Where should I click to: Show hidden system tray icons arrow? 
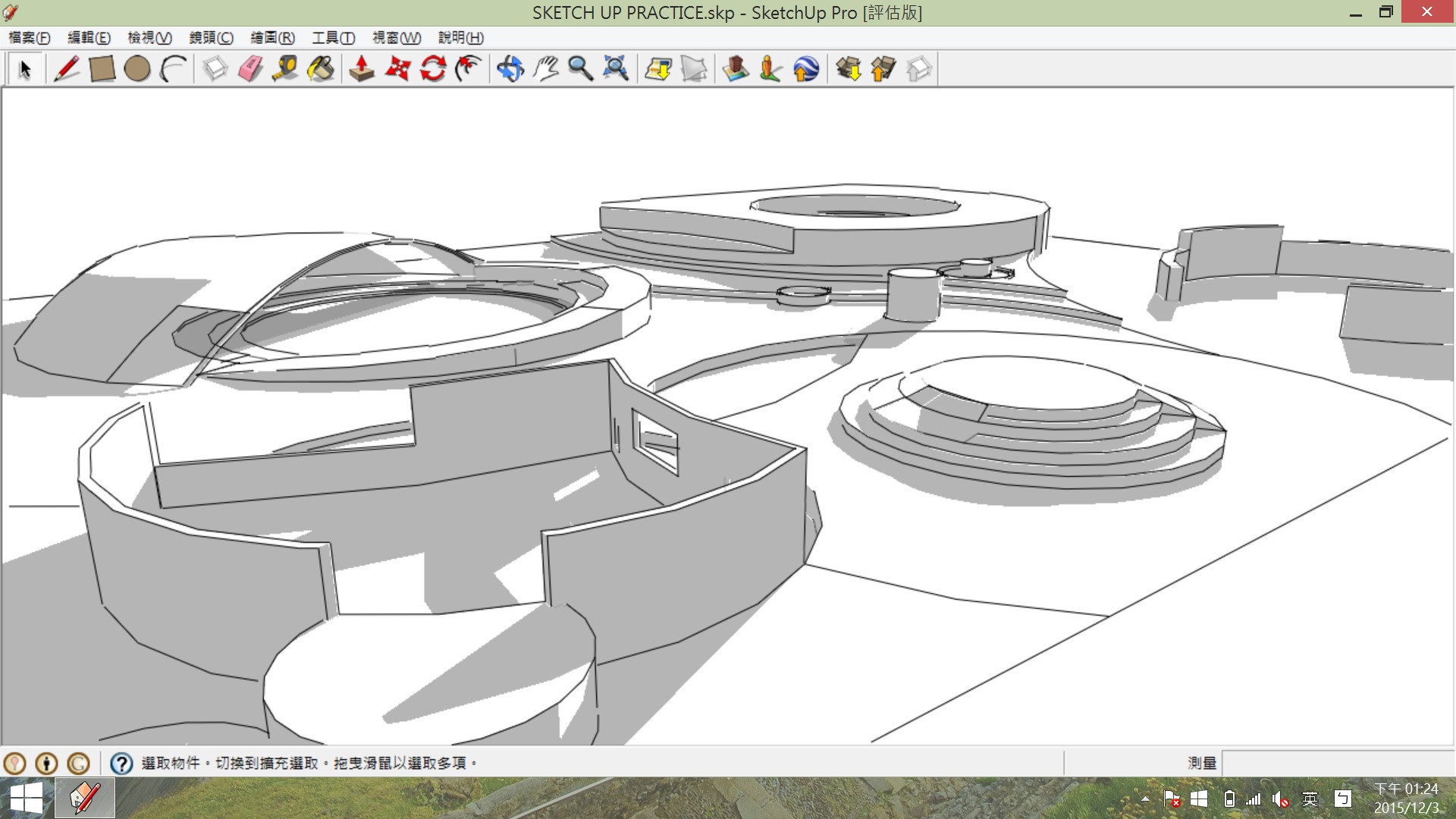[x=1145, y=799]
